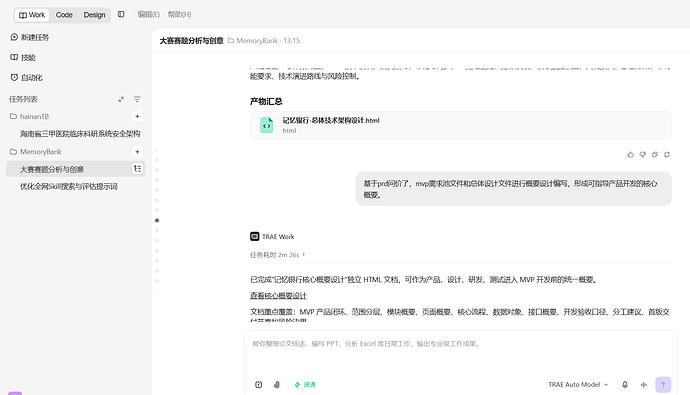Switch to the Work mode tab
This screenshot has height=395, width=690.
(32, 15)
